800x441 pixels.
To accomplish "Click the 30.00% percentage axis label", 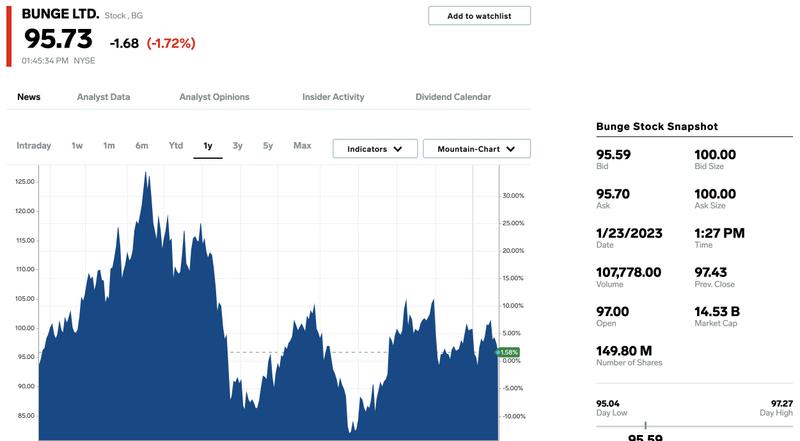I will pyautogui.click(x=513, y=195).
